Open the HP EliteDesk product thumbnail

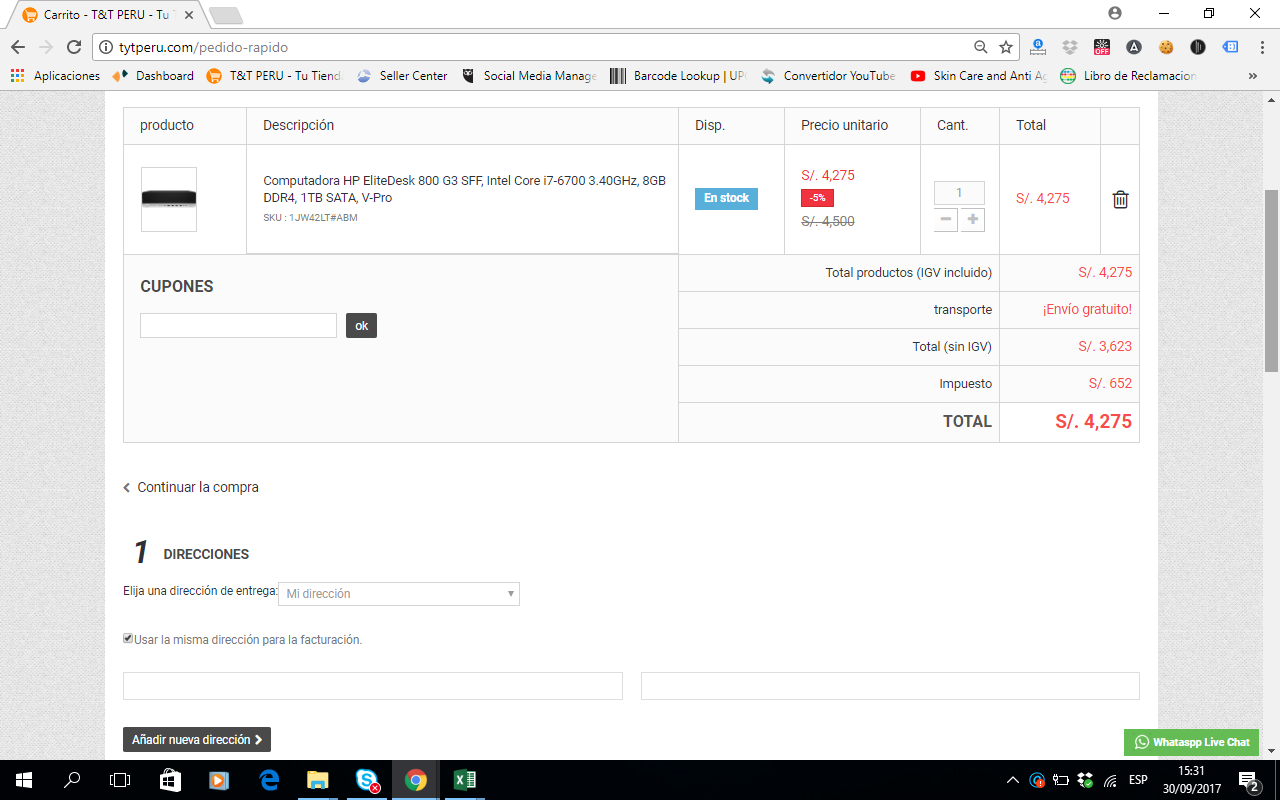point(169,199)
